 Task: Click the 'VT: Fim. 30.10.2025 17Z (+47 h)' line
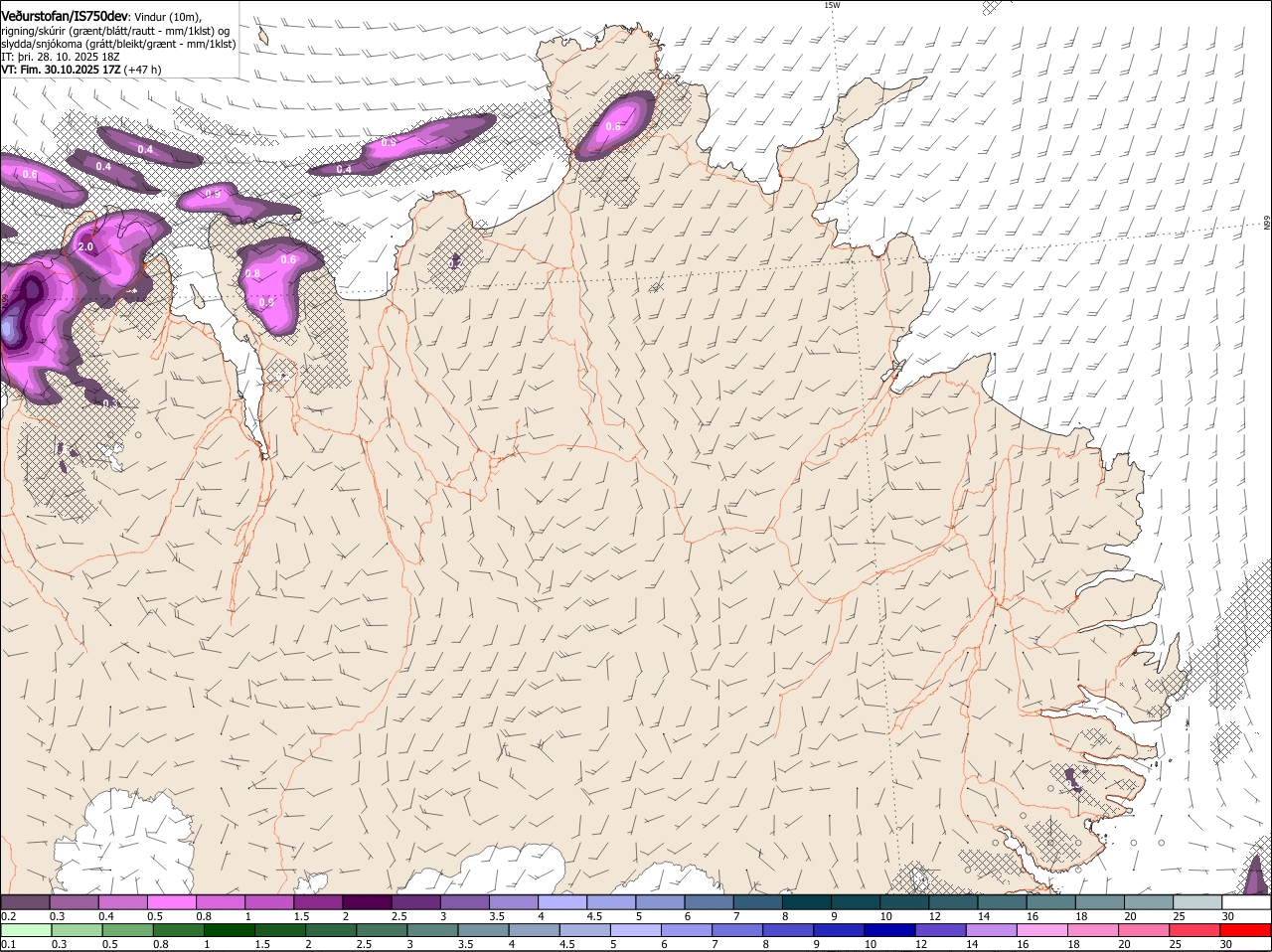pos(81,70)
